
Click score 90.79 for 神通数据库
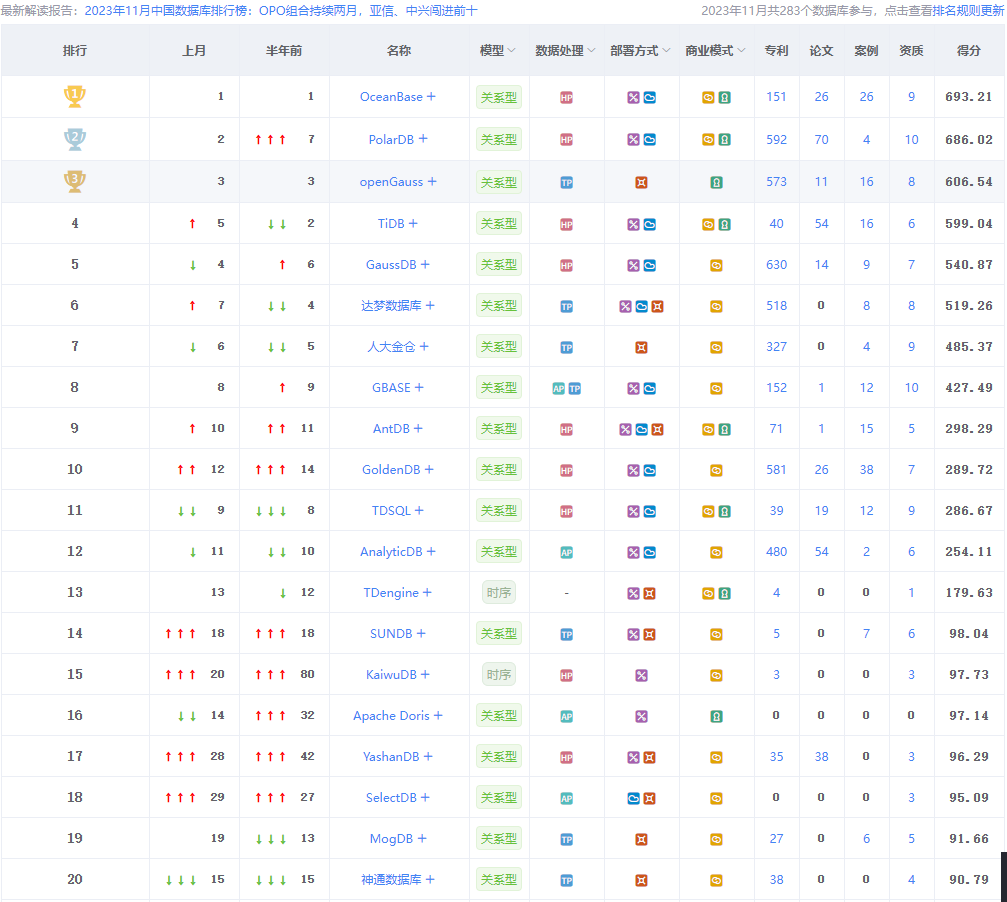[x=968, y=880]
